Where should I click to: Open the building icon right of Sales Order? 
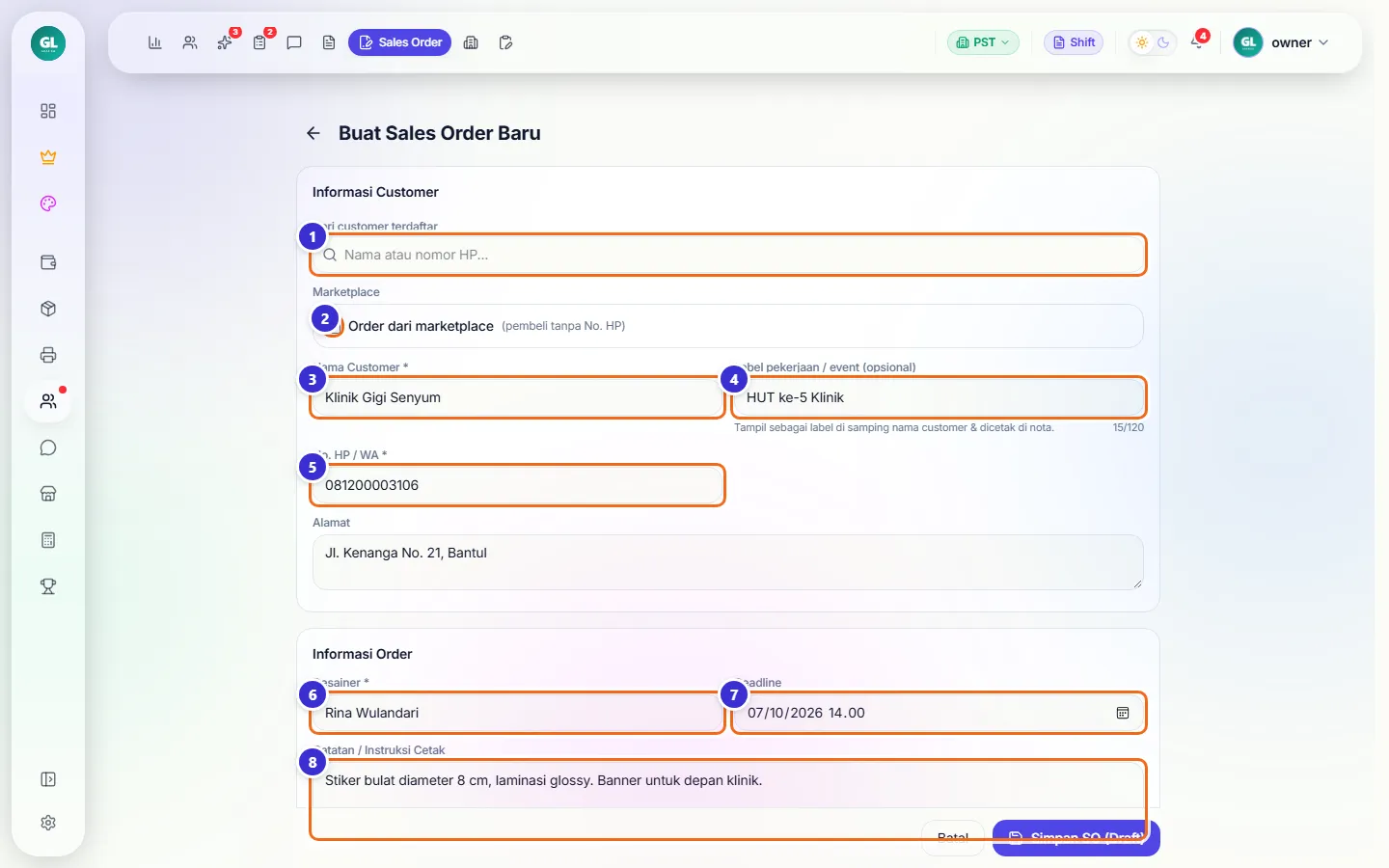471,42
